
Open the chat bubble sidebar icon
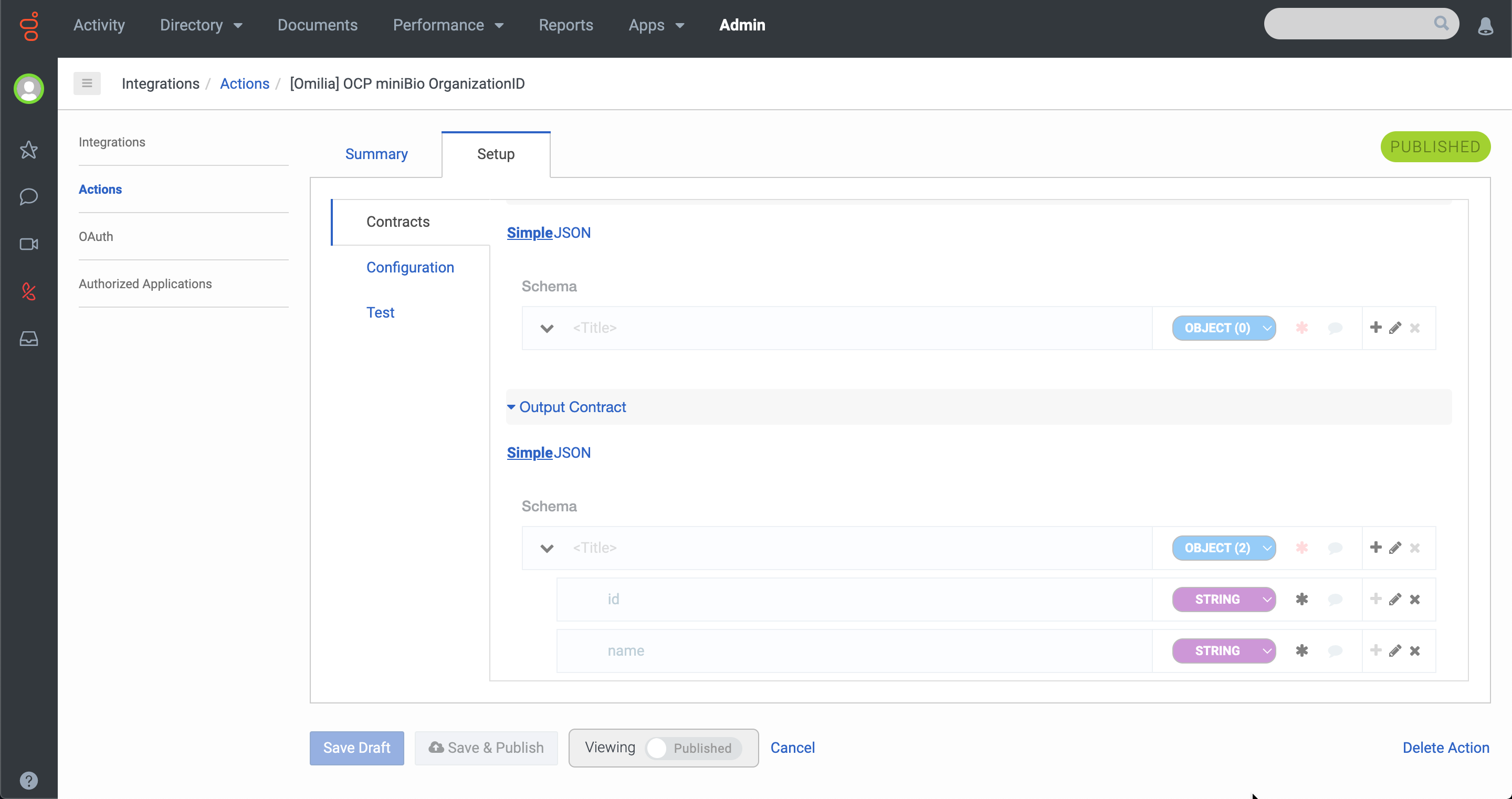(x=29, y=197)
